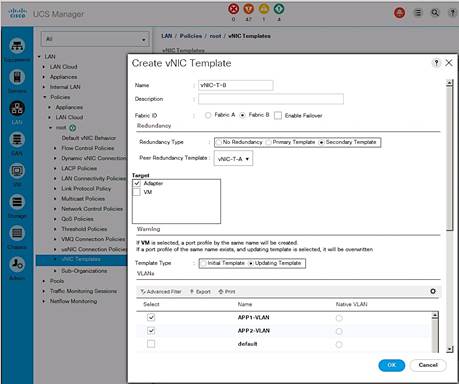Click the help icon in the top header
Image resolution: width=459 pixels, height=384 pixels.
[x=452, y=13]
